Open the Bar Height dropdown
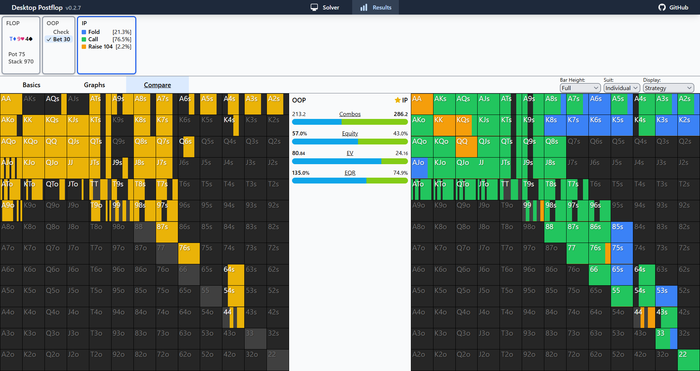 tap(580, 88)
